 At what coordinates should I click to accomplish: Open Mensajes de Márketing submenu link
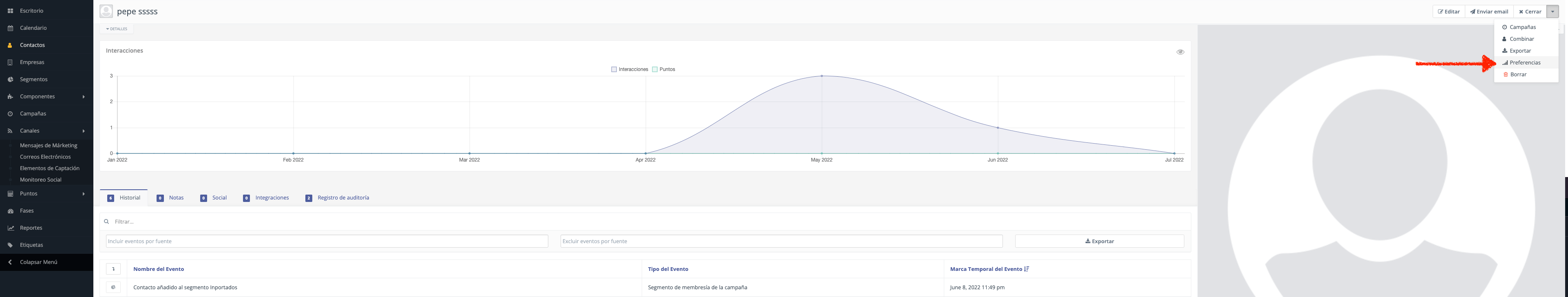point(48,146)
